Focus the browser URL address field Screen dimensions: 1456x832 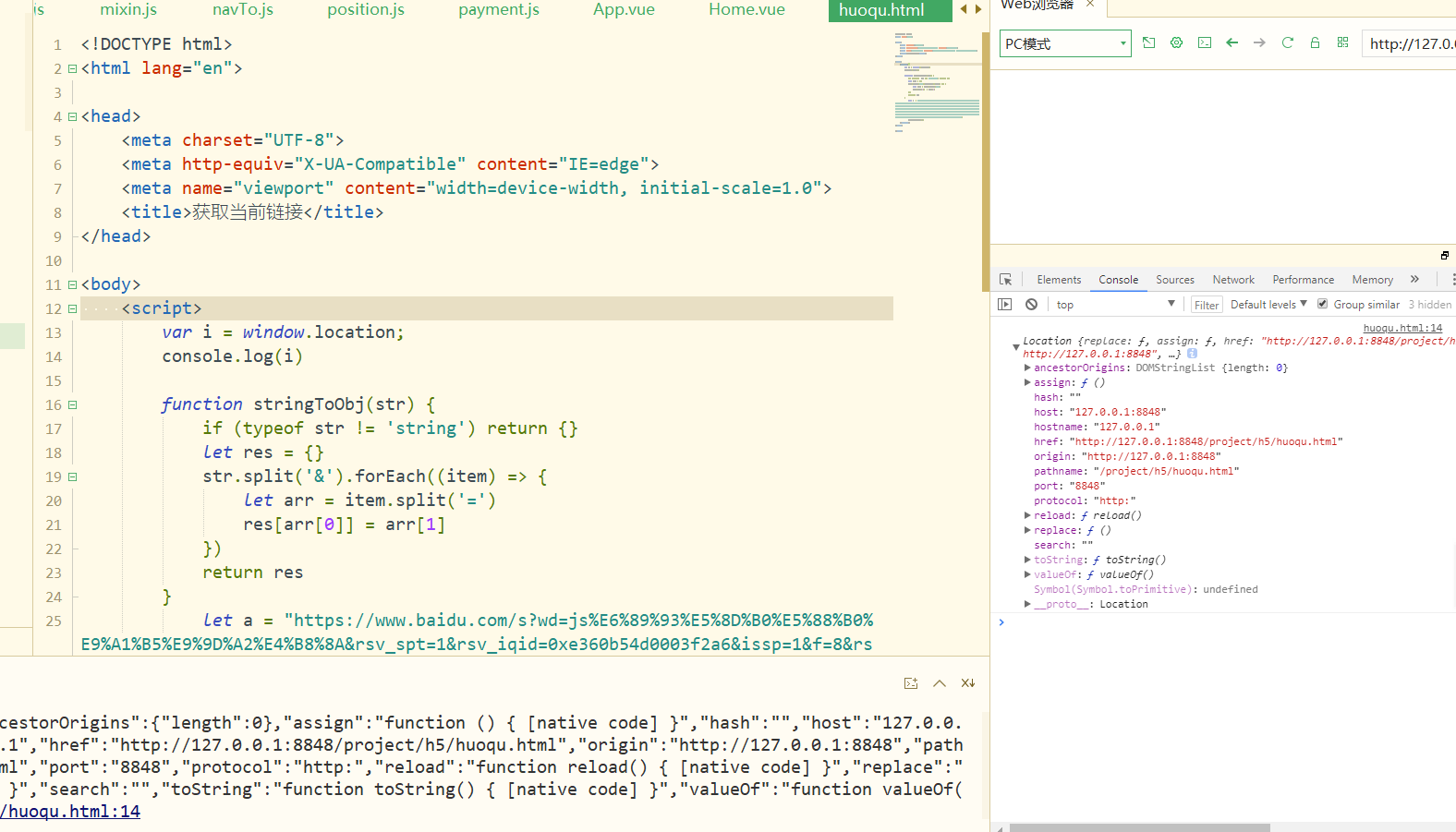coord(1410,43)
